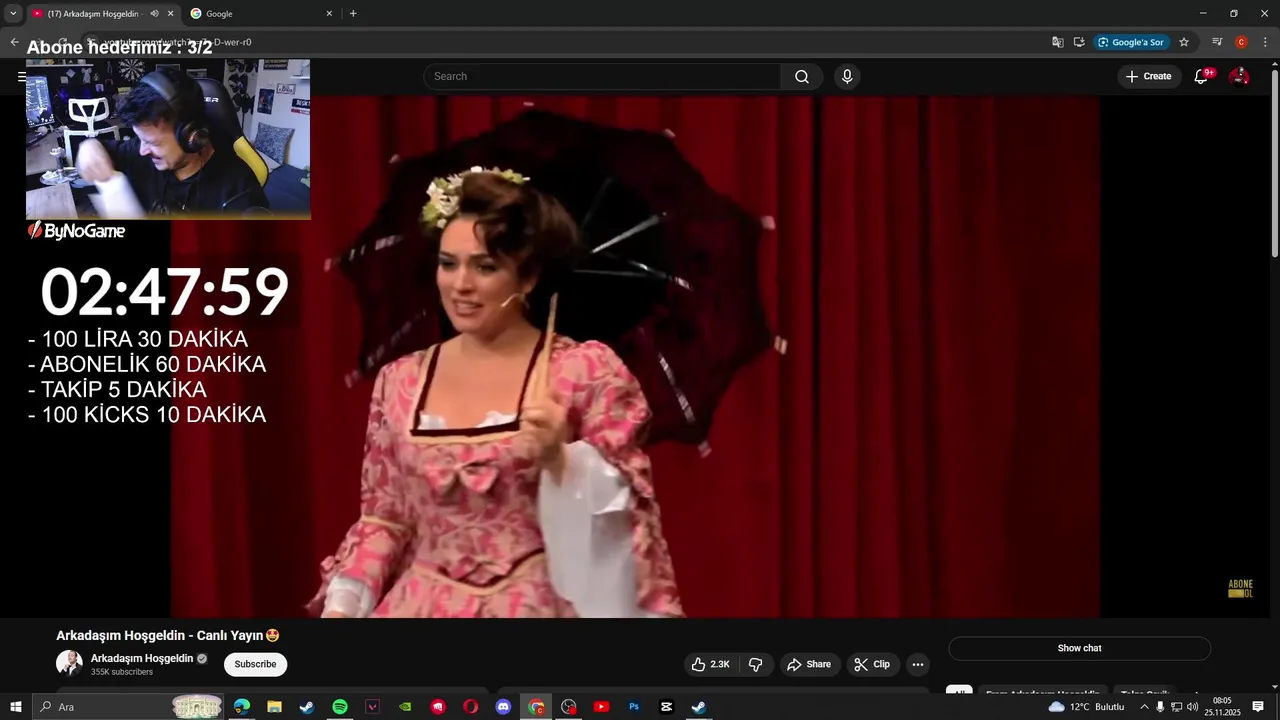Open the Chrome profile avatar
The height and width of the screenshot is (720, 1280).
tap(1241, 42)
